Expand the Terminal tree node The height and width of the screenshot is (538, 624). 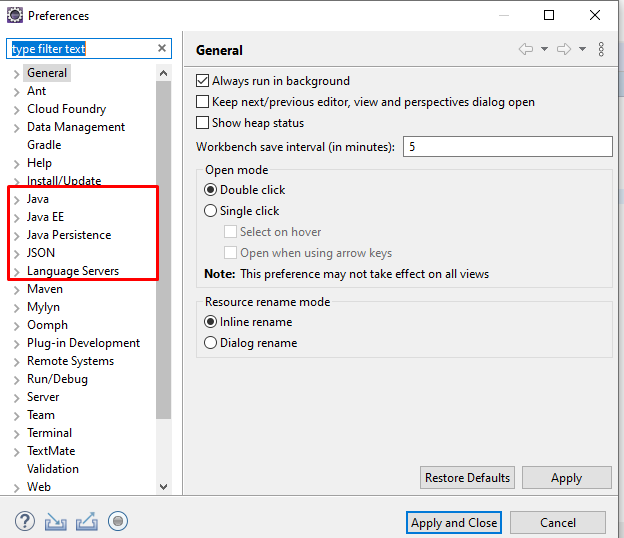pos(16,434)
